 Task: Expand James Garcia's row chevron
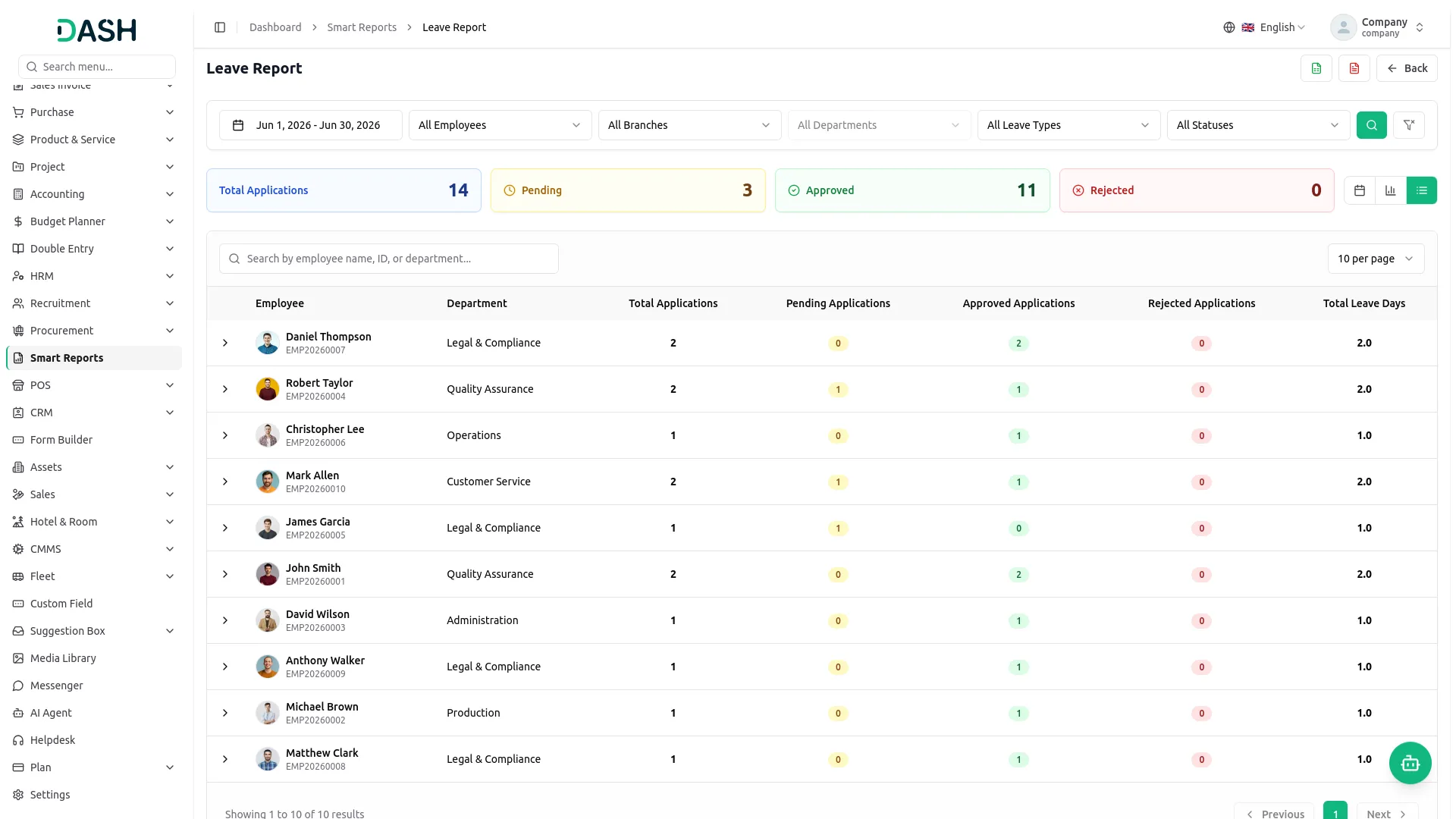pos(225,528)
